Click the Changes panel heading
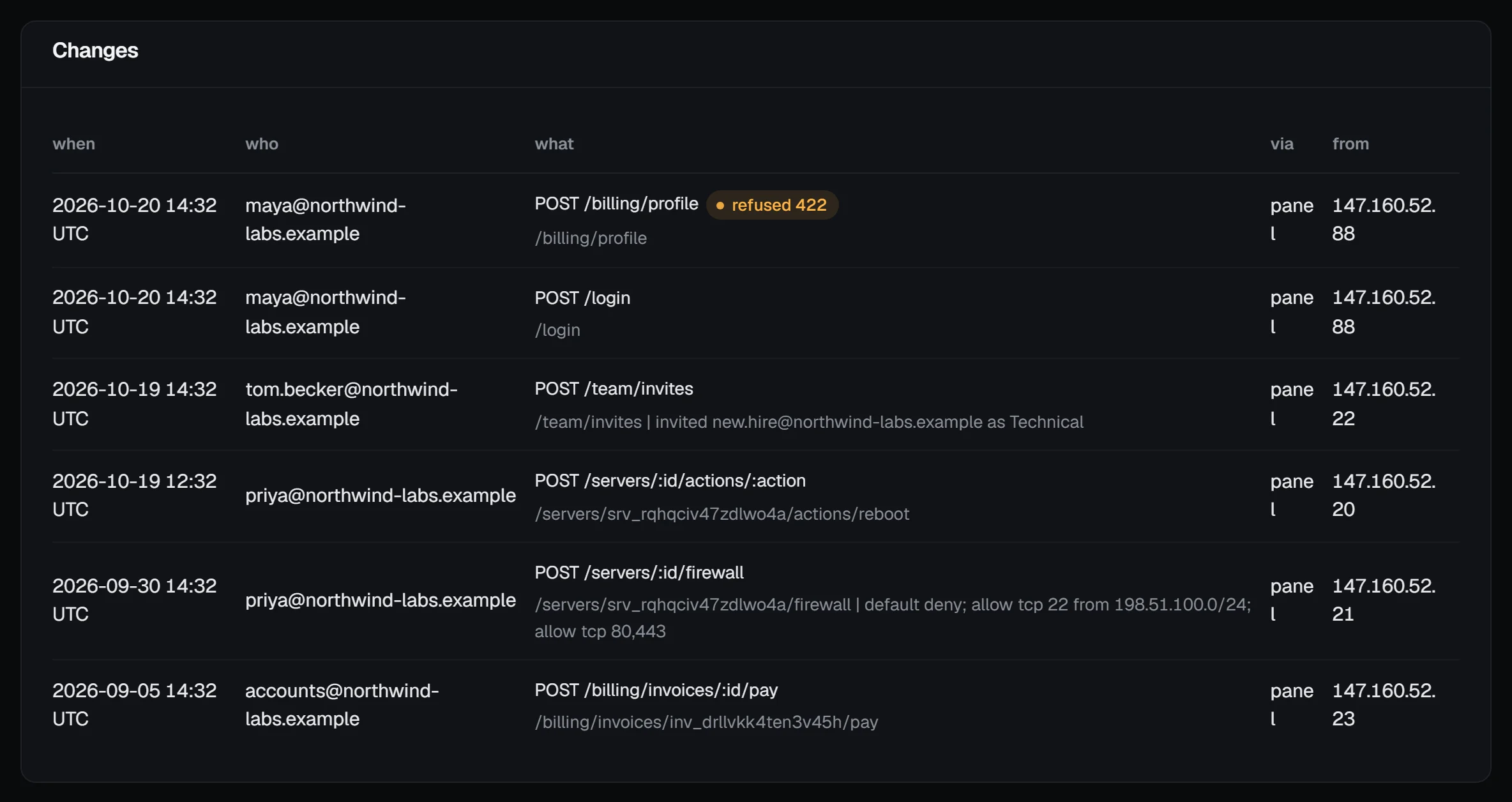Viewport: 1512px width, 802px height. click(x=95, y=50)
